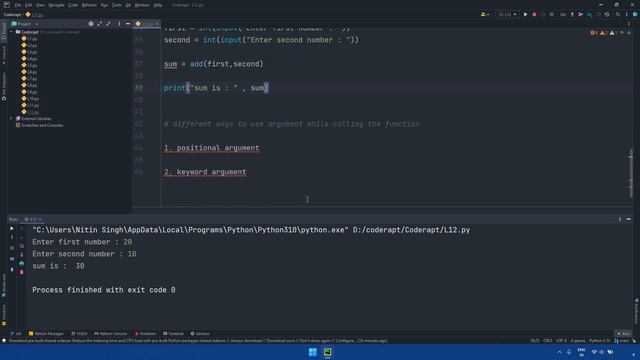Clear the Run console with trash icon
The height and width of the screenshot is (360, 640).
(22, 272)
